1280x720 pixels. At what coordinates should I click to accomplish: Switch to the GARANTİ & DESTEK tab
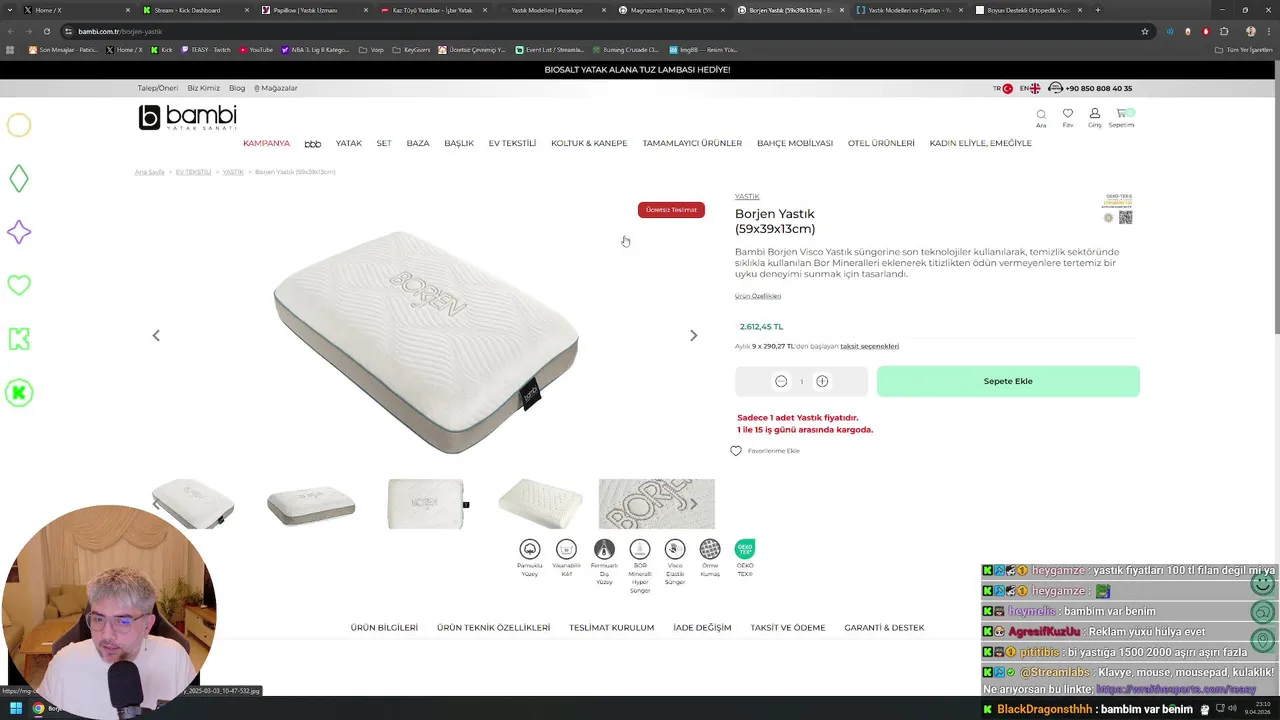point(884,628)
